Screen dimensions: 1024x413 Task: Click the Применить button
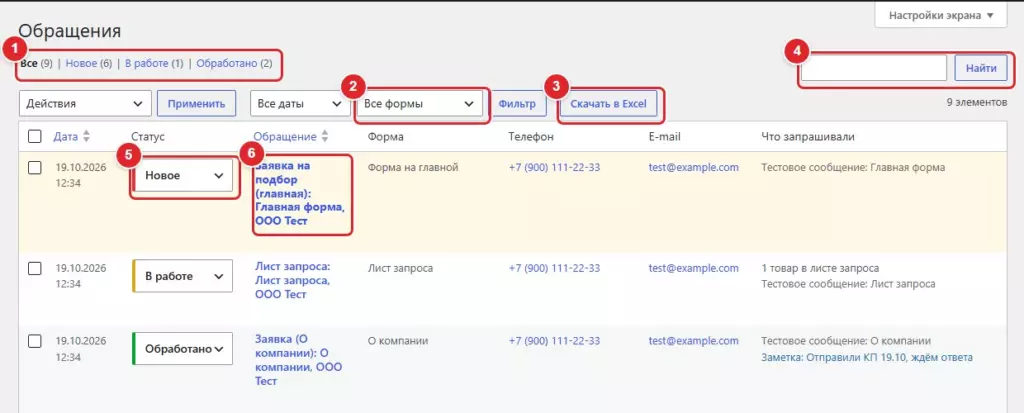197,103
